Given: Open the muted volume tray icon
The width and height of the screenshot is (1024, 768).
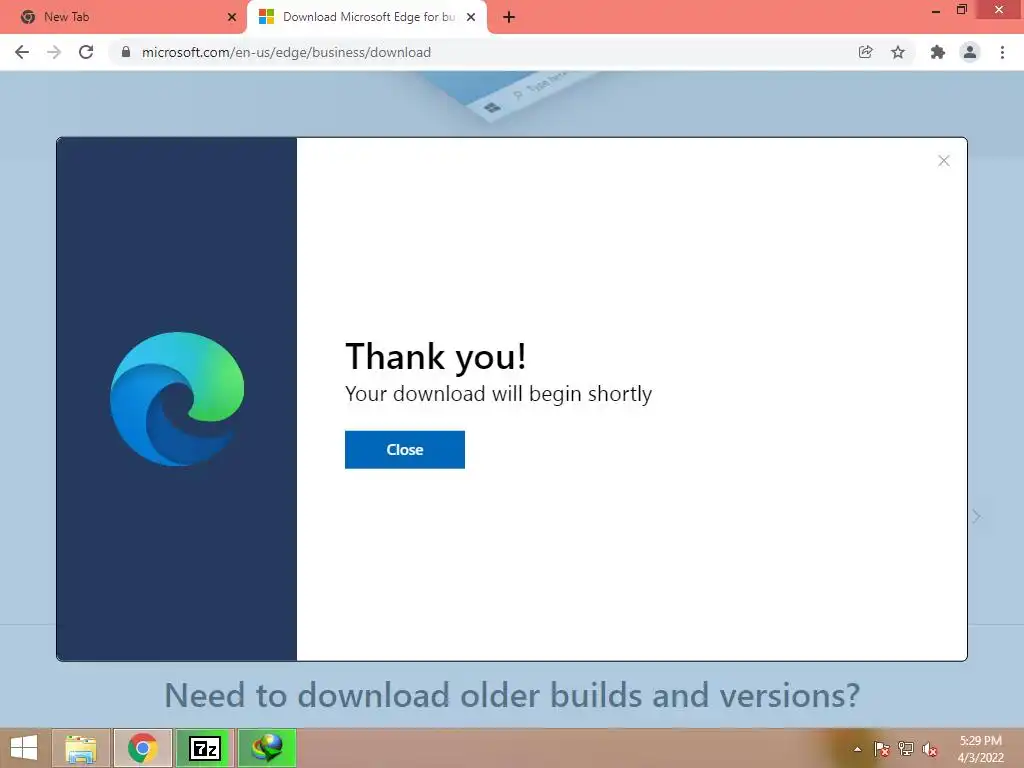Looking at the screenshot, I should click(930, 749).
